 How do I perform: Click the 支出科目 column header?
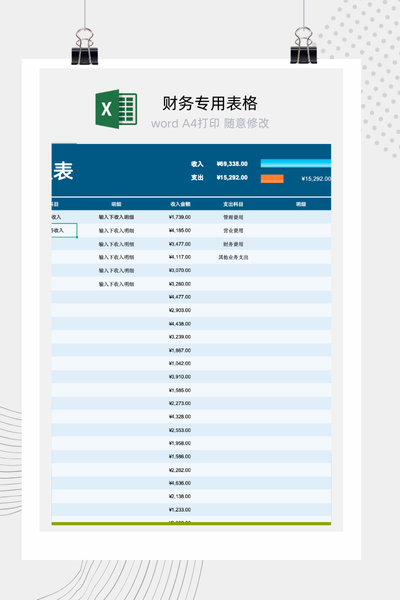tap(233, 204)
